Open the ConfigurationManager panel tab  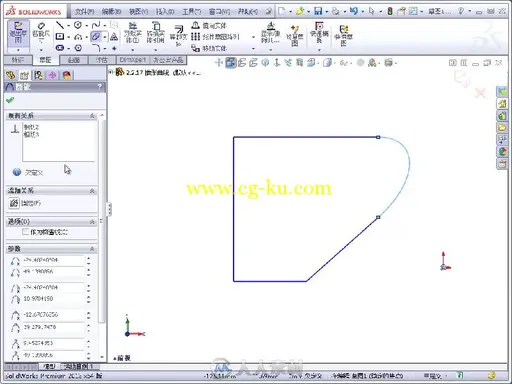[38, 75]
